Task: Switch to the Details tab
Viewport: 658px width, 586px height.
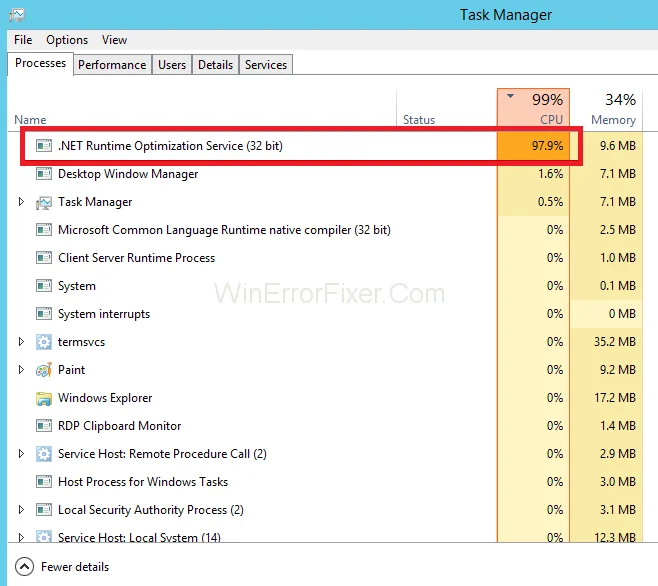Action: tap(215, 65)
